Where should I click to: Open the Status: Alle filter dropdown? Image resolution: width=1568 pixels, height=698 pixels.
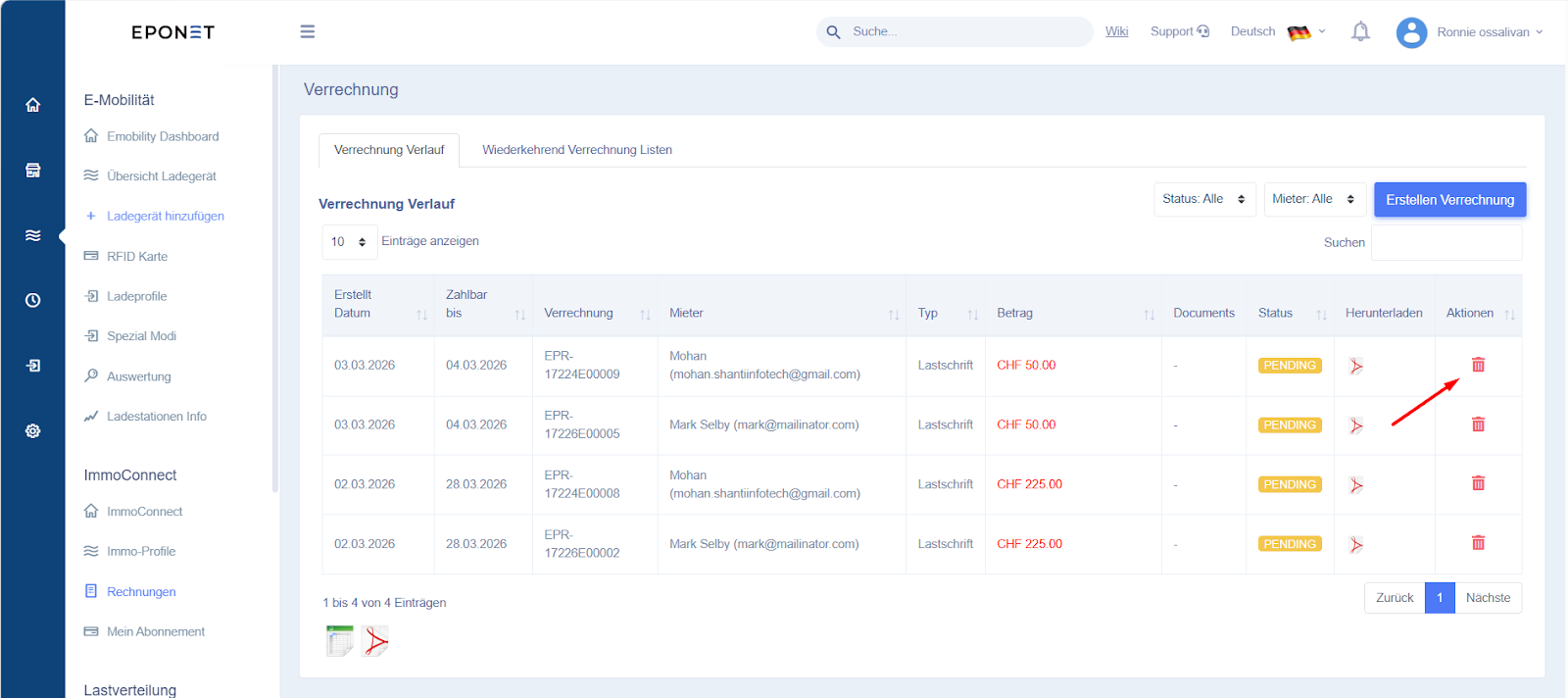click(x=1203, y=199)
